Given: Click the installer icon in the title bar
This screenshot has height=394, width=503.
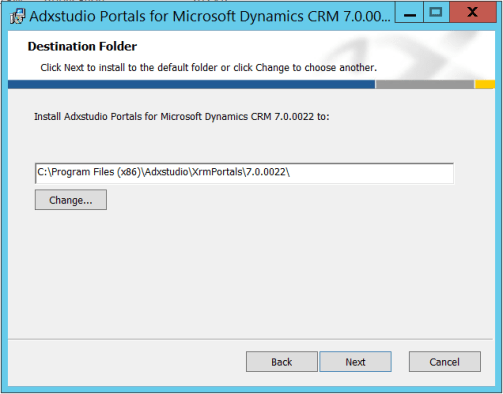Looking at the screenshot, I should coord(17,16).
